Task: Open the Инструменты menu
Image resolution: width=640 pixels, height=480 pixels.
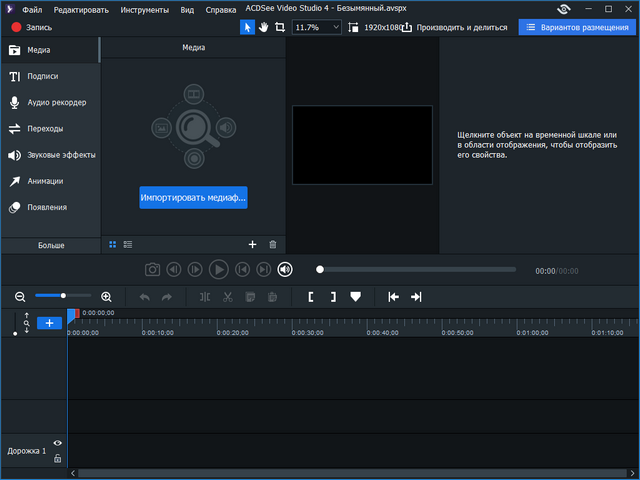Action: tap(145, 9)
